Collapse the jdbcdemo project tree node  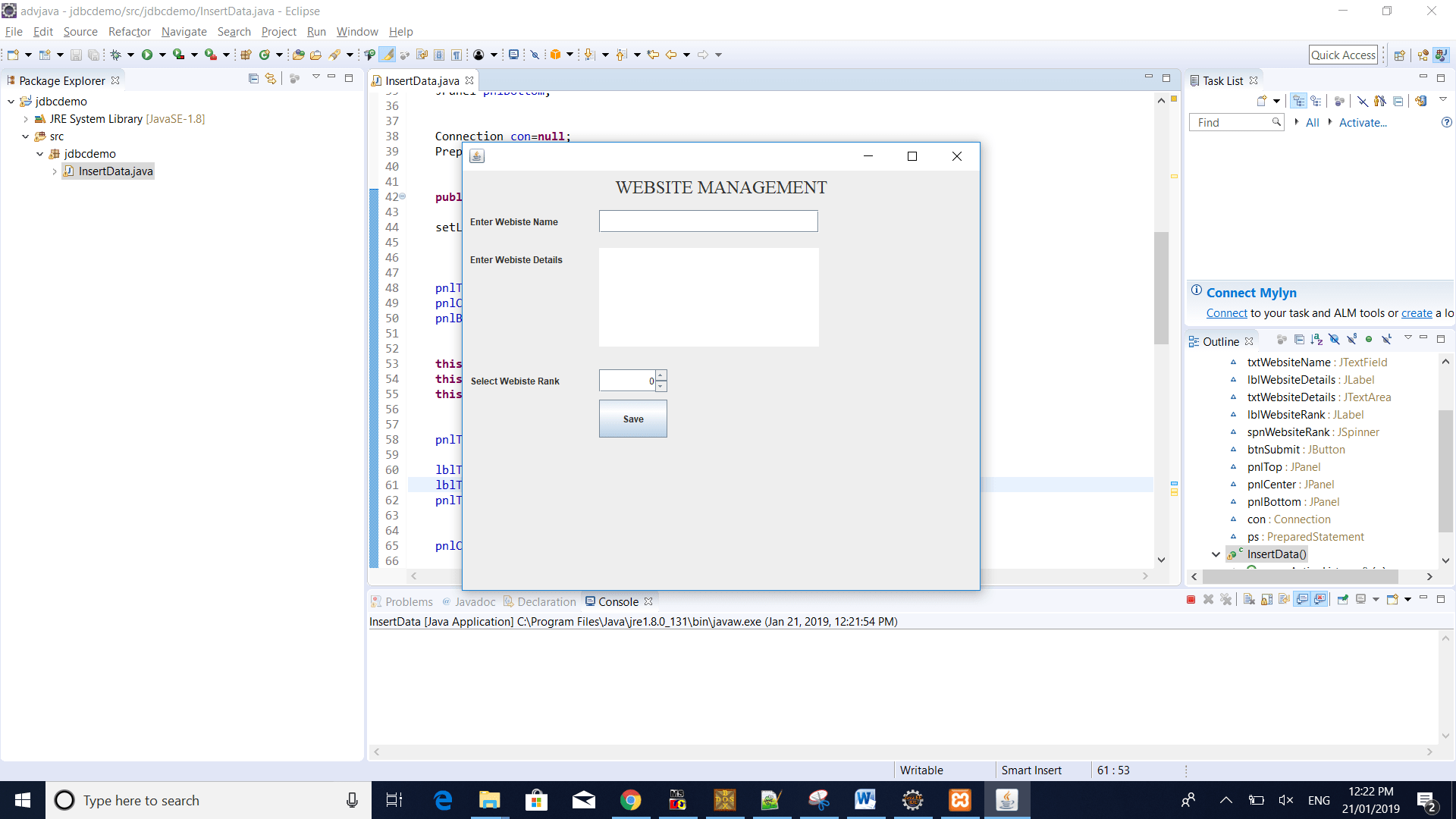11,102
